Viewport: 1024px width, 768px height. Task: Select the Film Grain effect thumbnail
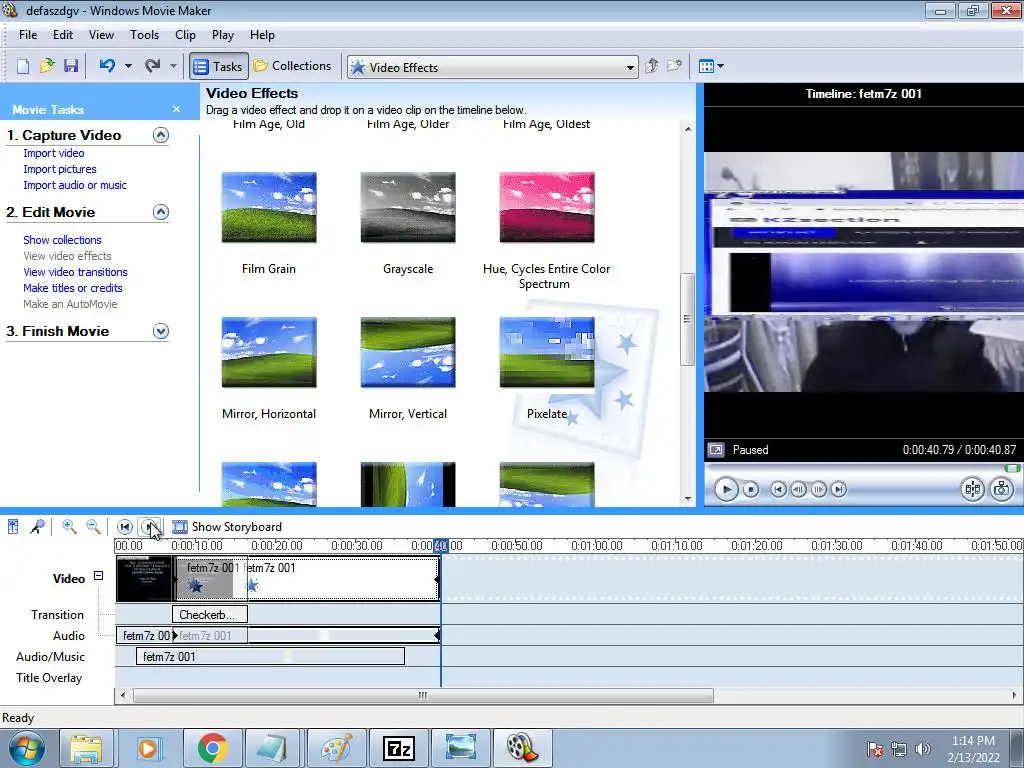point(269,208)
